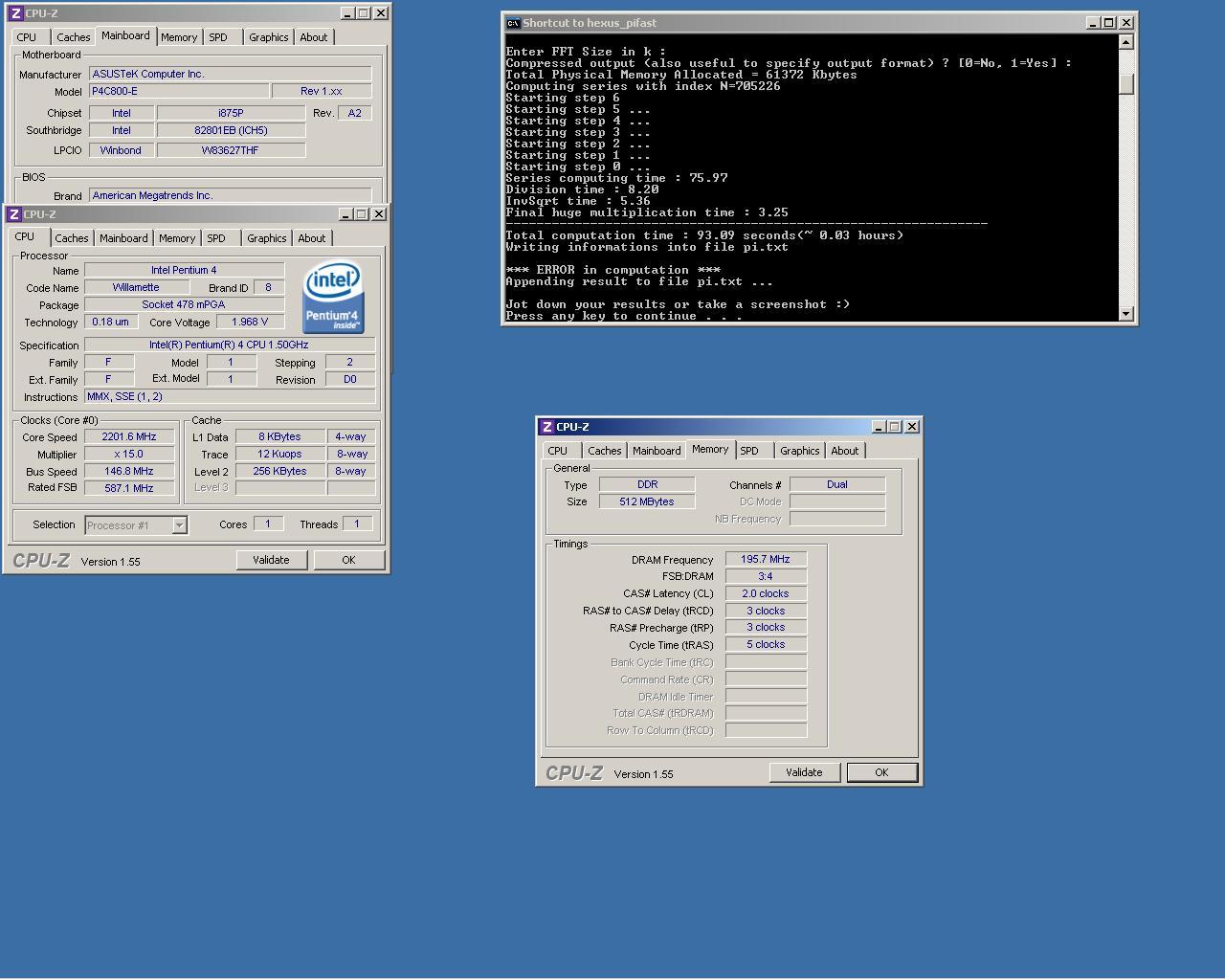Image resolution: width=1225 pixels, height=980 pixels.
Task: Click DRAM Frequency value 195.7 MHz
Action: (x=766, y=559)
